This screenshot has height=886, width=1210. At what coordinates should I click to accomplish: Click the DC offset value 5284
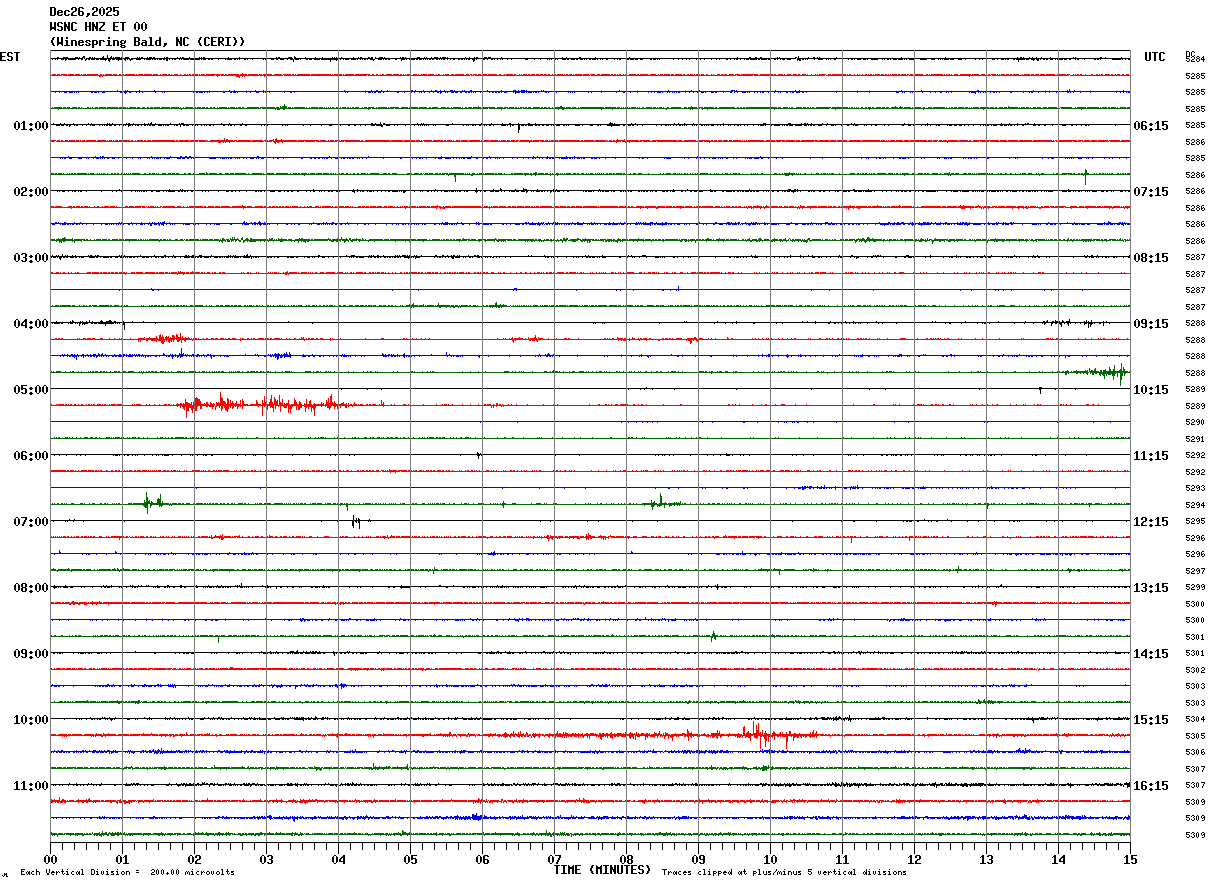tap(1195, 60)
